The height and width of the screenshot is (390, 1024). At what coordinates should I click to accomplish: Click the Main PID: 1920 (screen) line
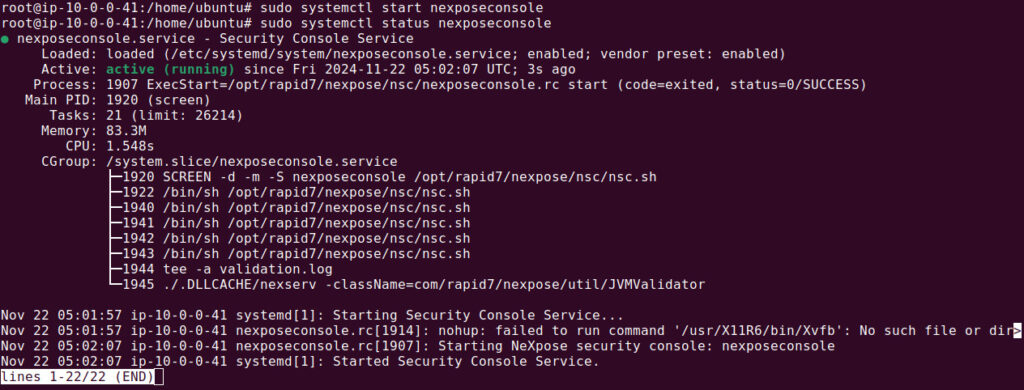pyautogui.click(x=118, y=100)
